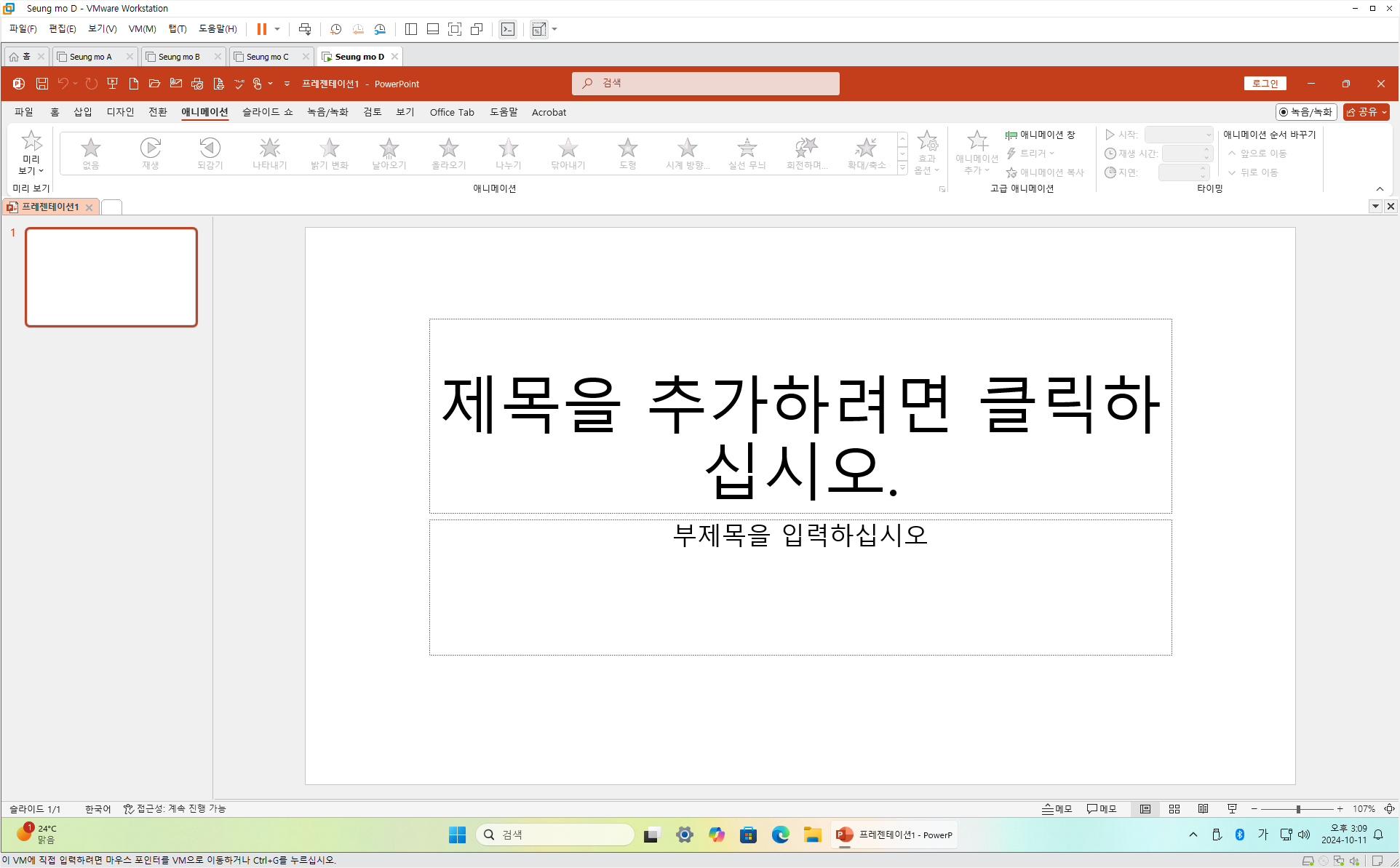
Task: Toggle the 녹음/녹화 record button at top right
Action: tap(1306, 112)
